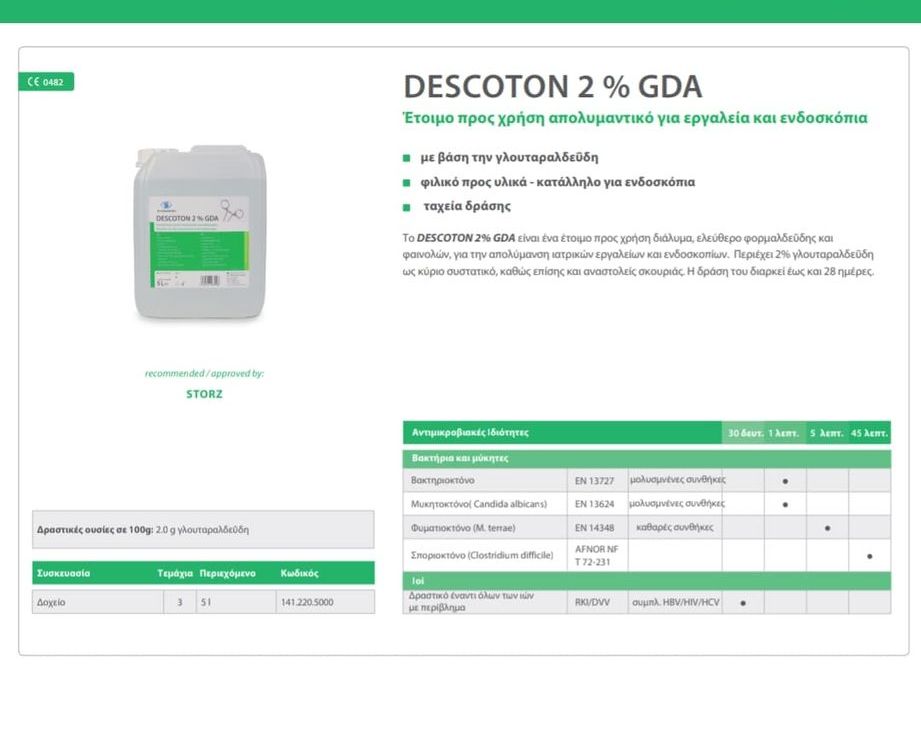Screen dimensions: 921x744
Task: Click the dot in the Σποριοκτόνο row
Action: tap(870, 556)
